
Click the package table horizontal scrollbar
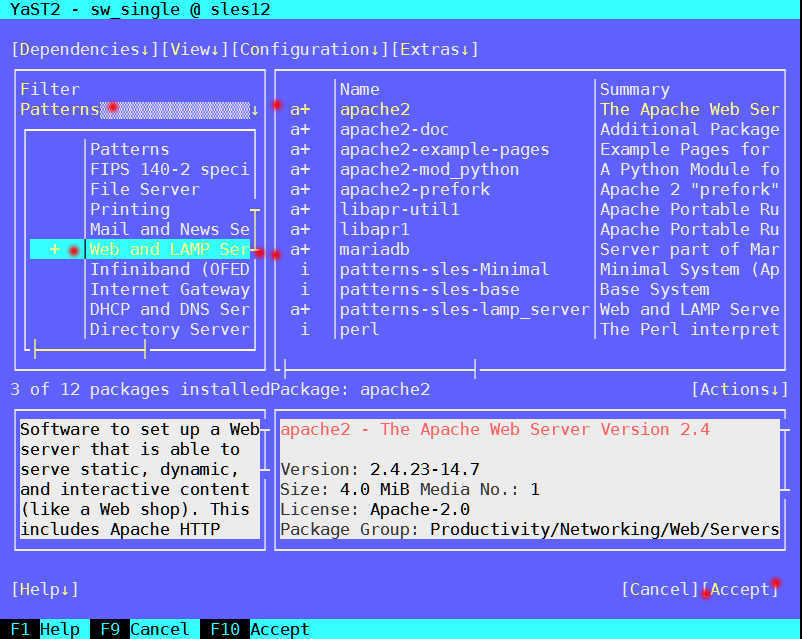[380, 369]
